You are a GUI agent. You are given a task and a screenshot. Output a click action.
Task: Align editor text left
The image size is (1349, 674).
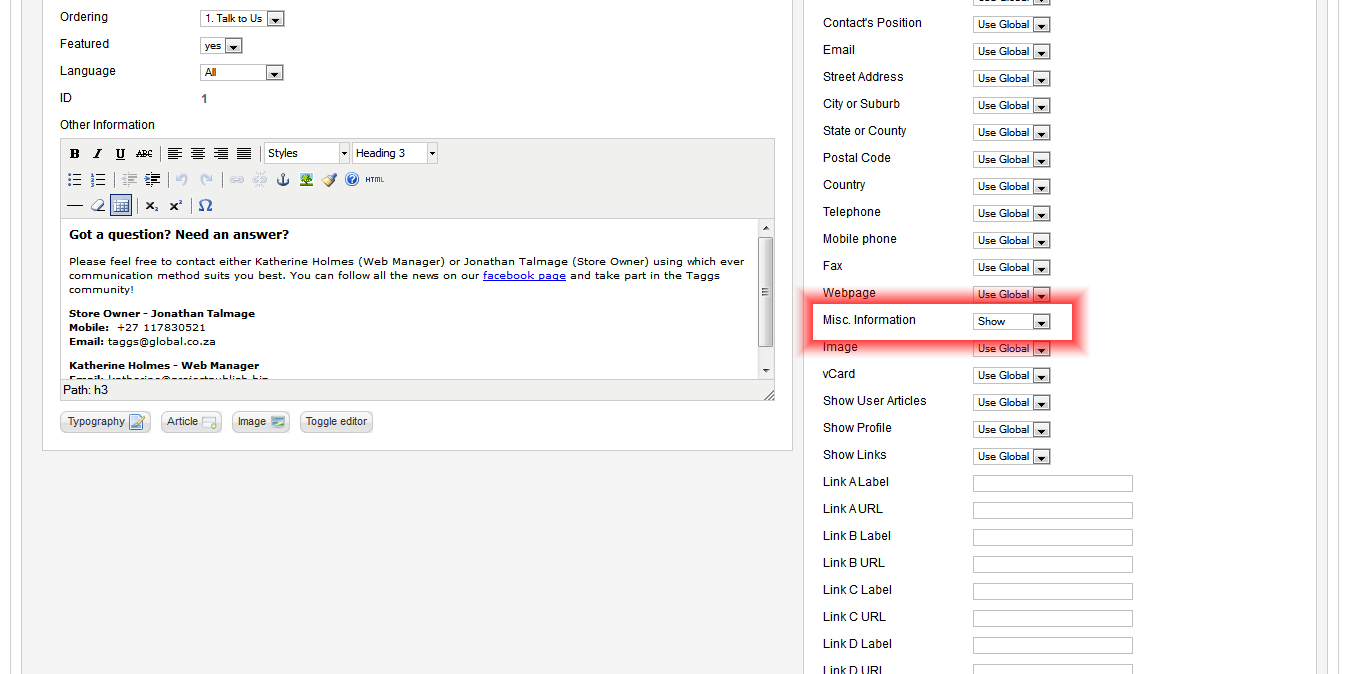(175, 154)
